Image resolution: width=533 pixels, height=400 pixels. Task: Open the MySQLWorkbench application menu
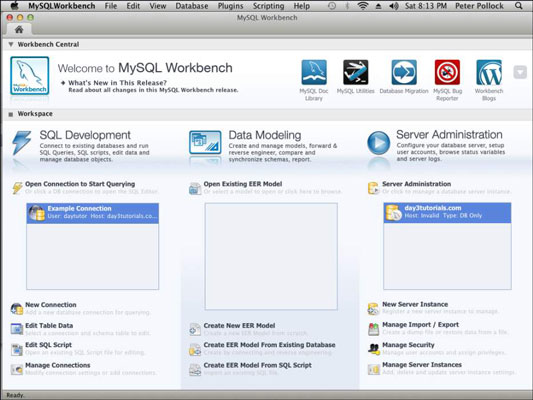point(62,6)
